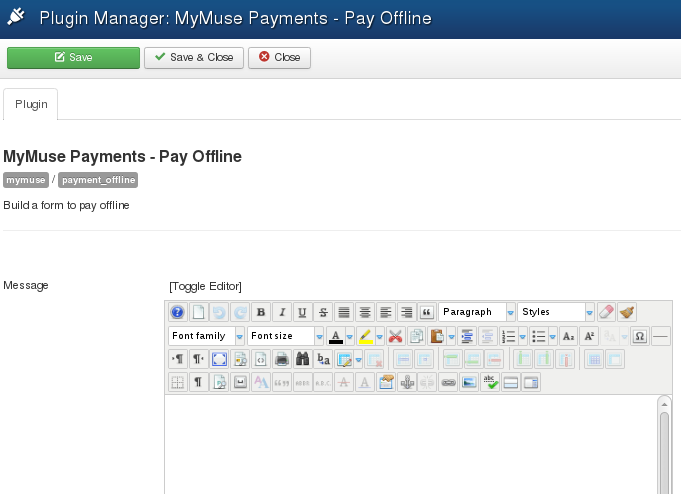Open the style/font edit AA icon
The height and width of the screenshot is (494, 681).
tap(261, 382)
